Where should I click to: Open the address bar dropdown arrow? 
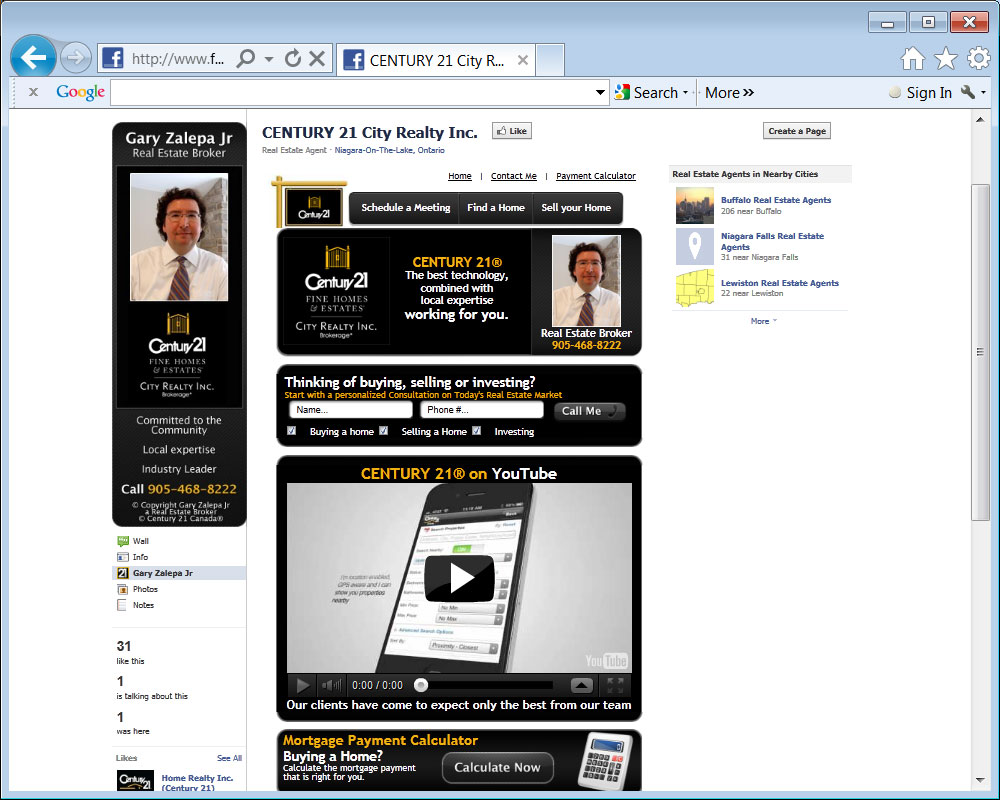pos(269,59)
